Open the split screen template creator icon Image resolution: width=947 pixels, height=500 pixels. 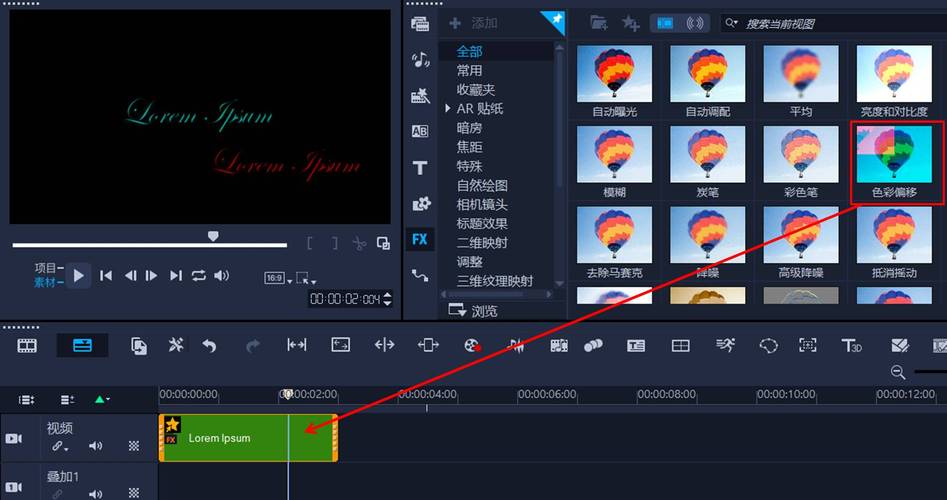pyautogui.click(x=681, y=345)
